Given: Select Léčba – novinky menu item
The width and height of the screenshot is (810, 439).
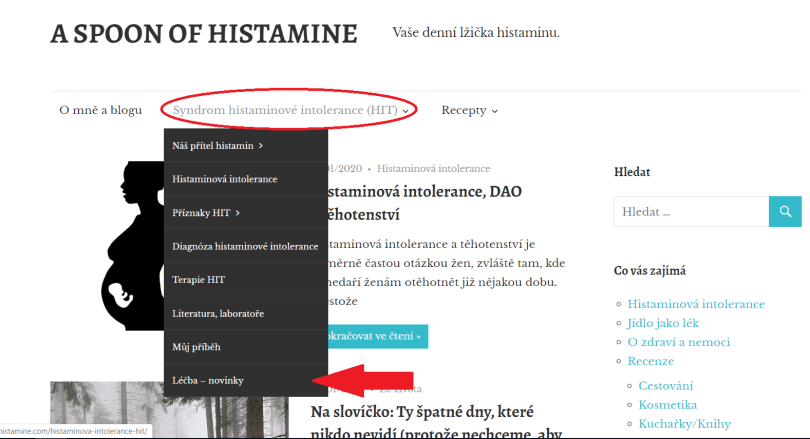Looking at the screenshot, I should 208,381.
